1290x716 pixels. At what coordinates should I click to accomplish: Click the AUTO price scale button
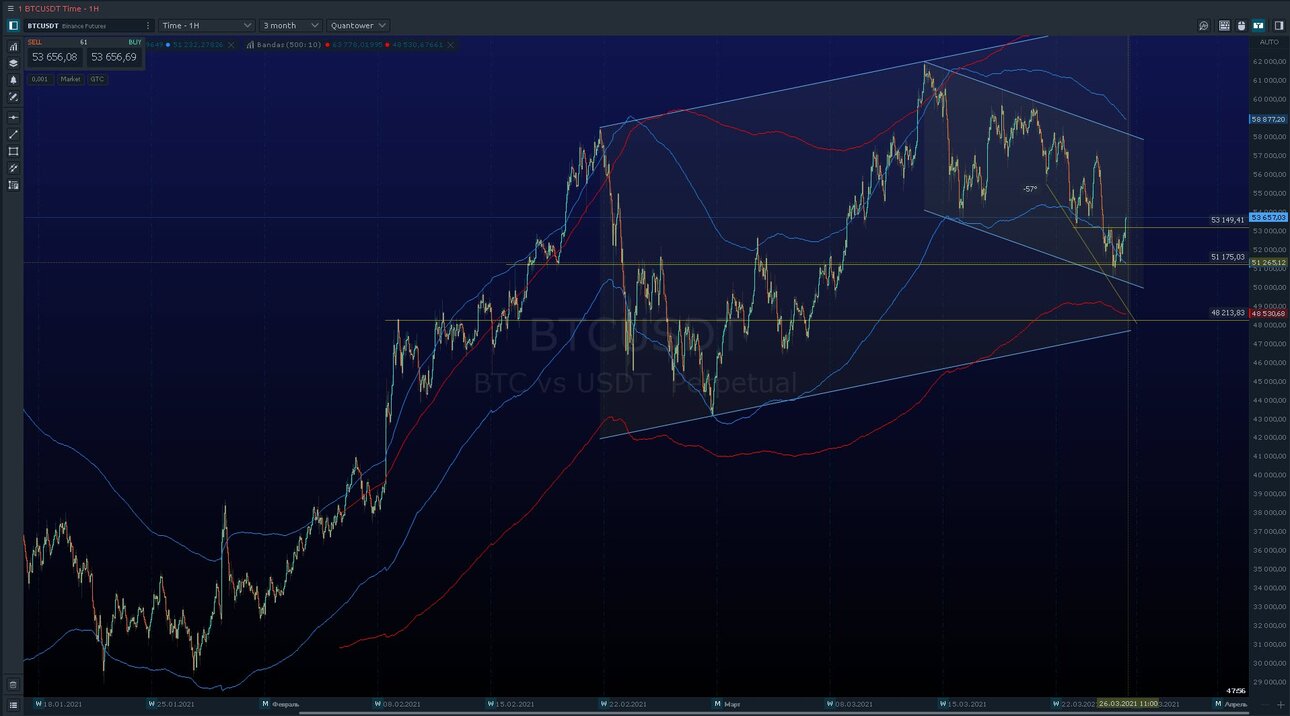click(x=1269, y=42)
